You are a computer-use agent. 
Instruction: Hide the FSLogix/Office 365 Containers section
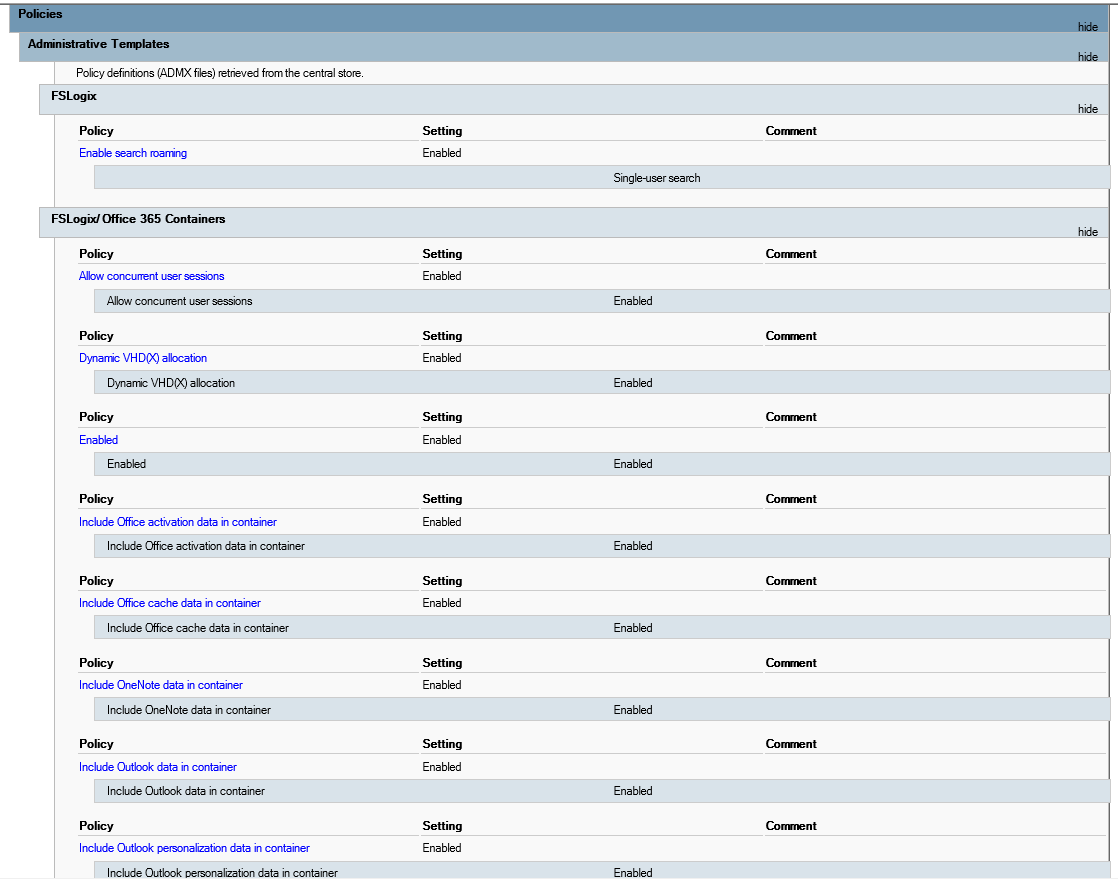1087,232
